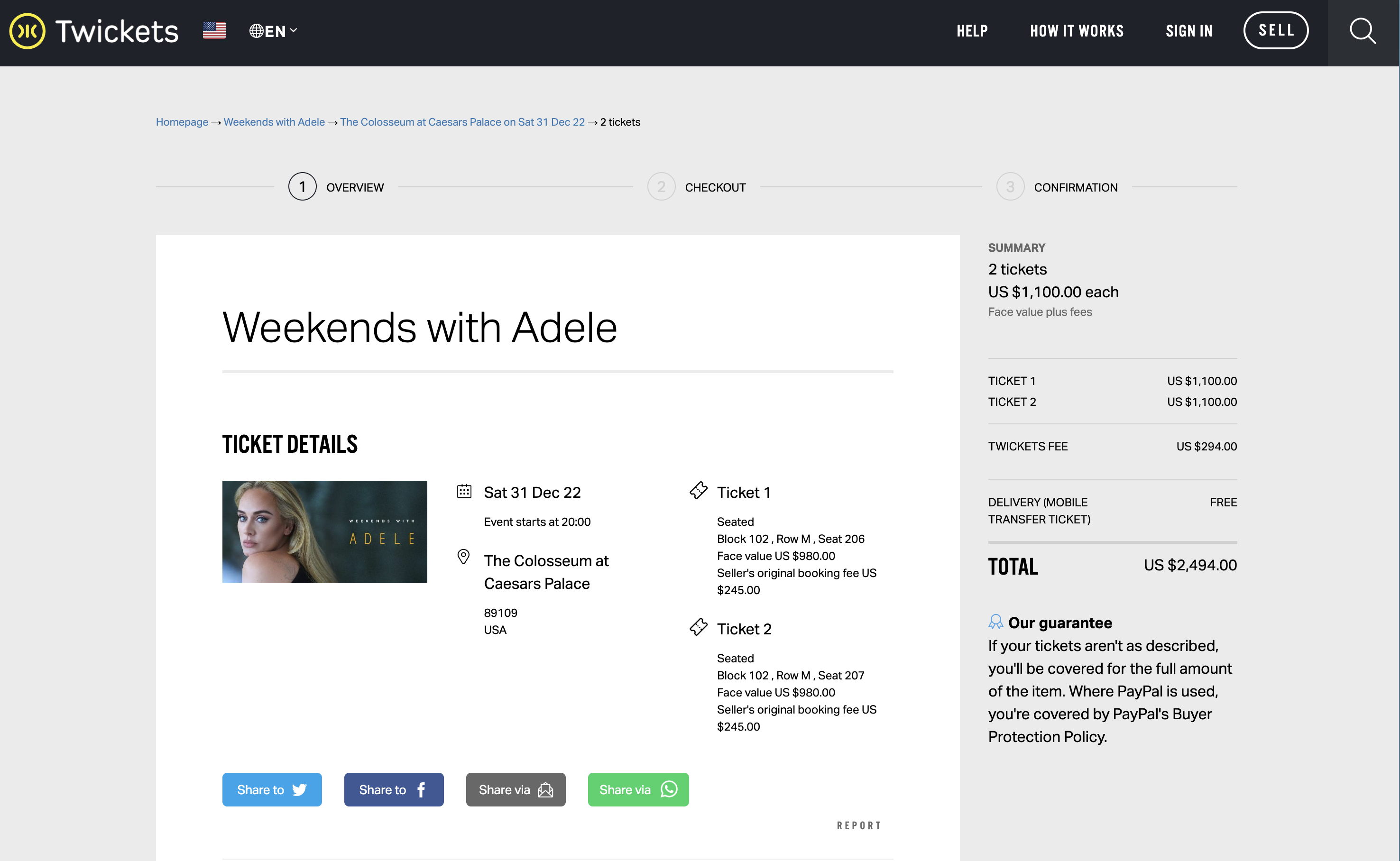Expand the EN language dropdown
Image resolution: width=1400 pixels, height=861 pixels.
click(x=274, y=30)
